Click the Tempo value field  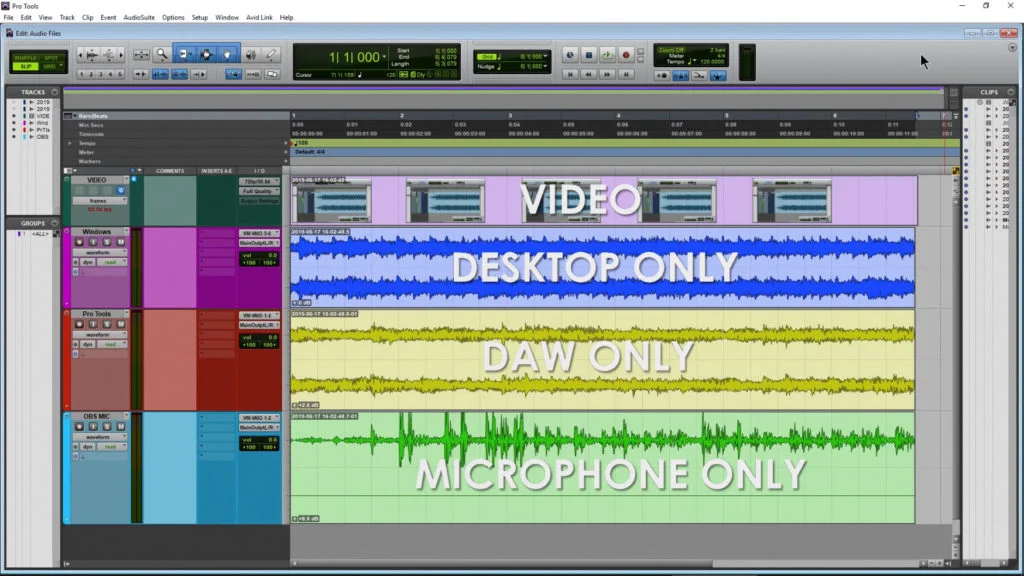[x=712, y=61]
